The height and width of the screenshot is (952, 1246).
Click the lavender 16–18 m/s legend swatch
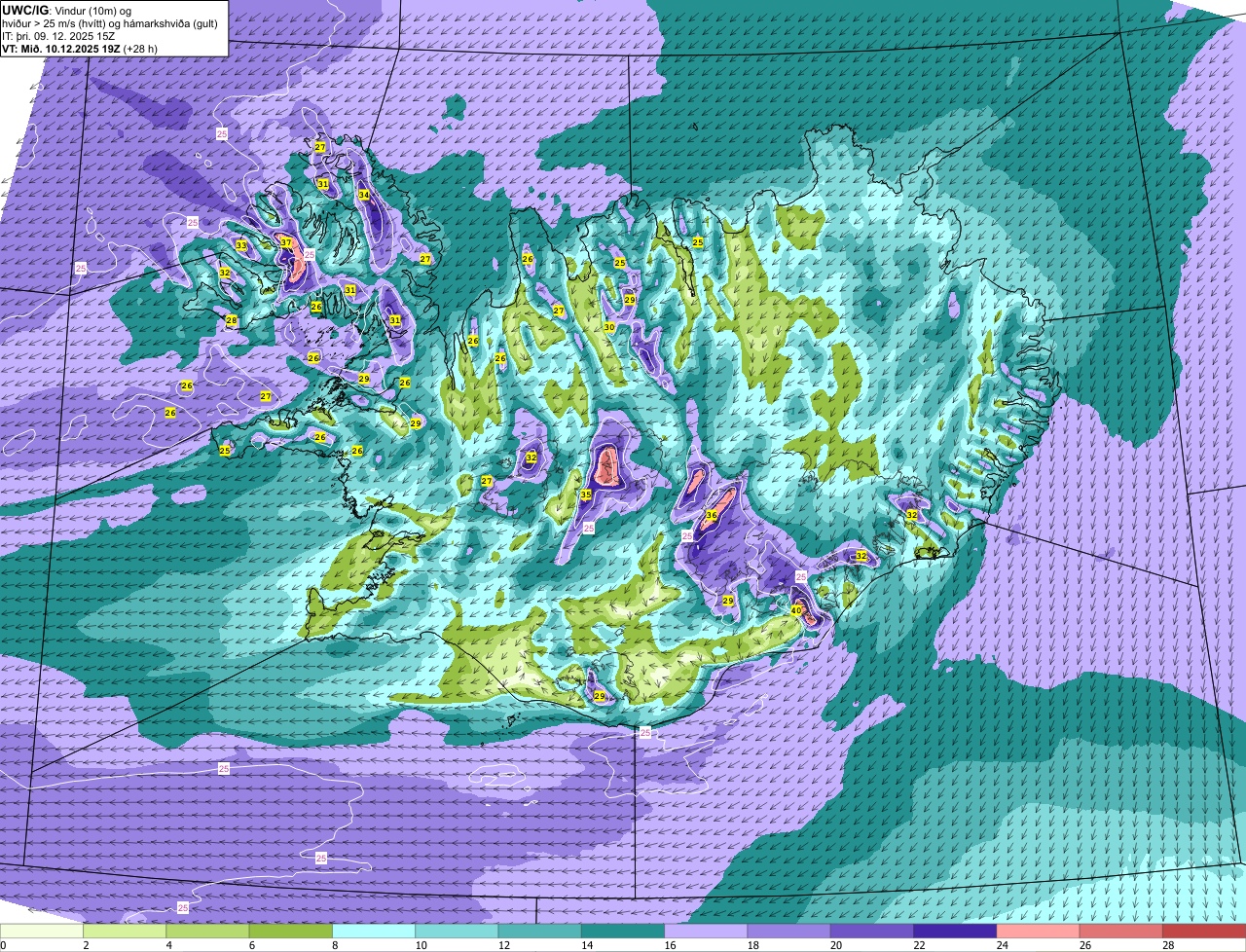click(706, 932)
